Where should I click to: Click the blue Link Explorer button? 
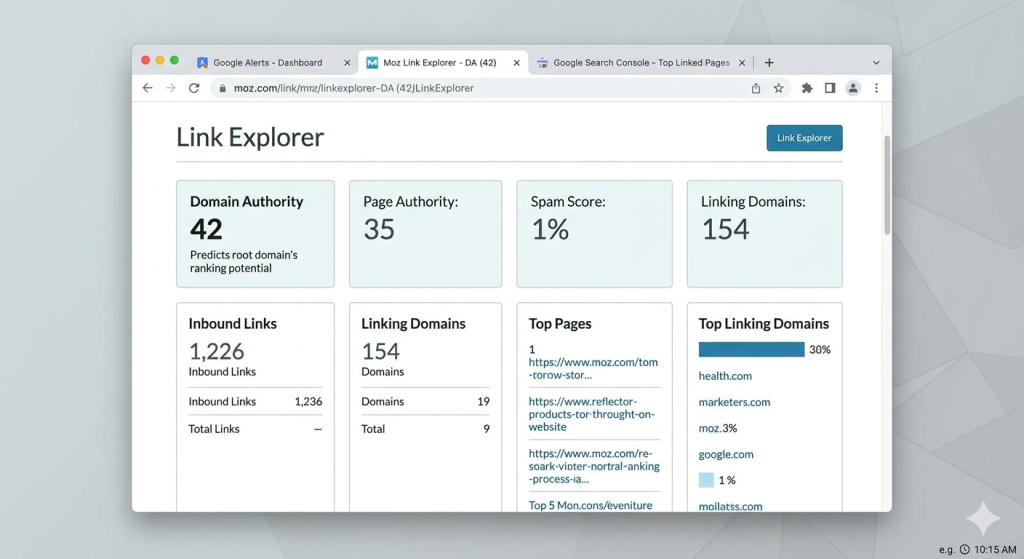(x=804, y=138)
